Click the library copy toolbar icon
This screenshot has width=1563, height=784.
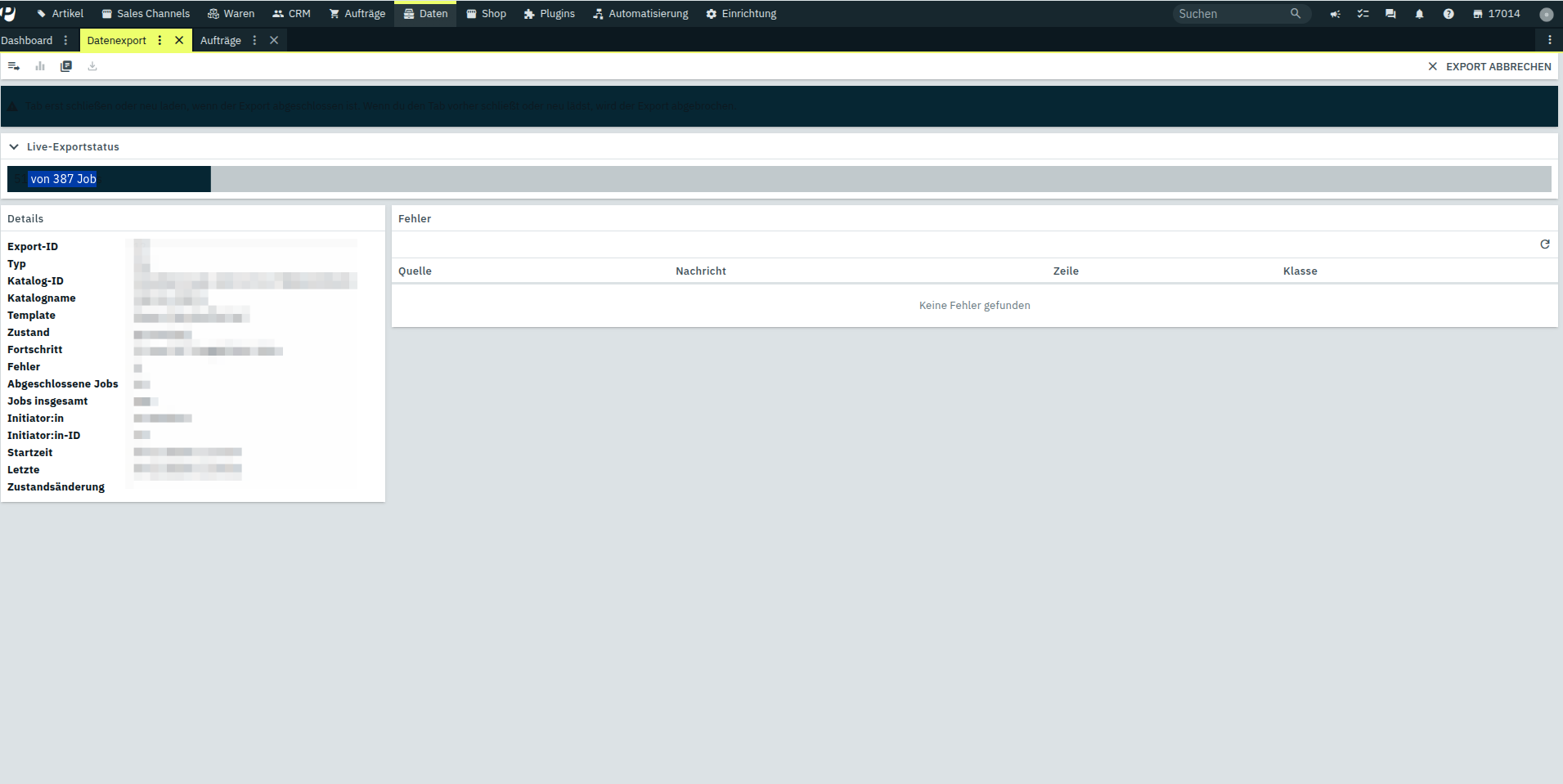tap(66, 66)
